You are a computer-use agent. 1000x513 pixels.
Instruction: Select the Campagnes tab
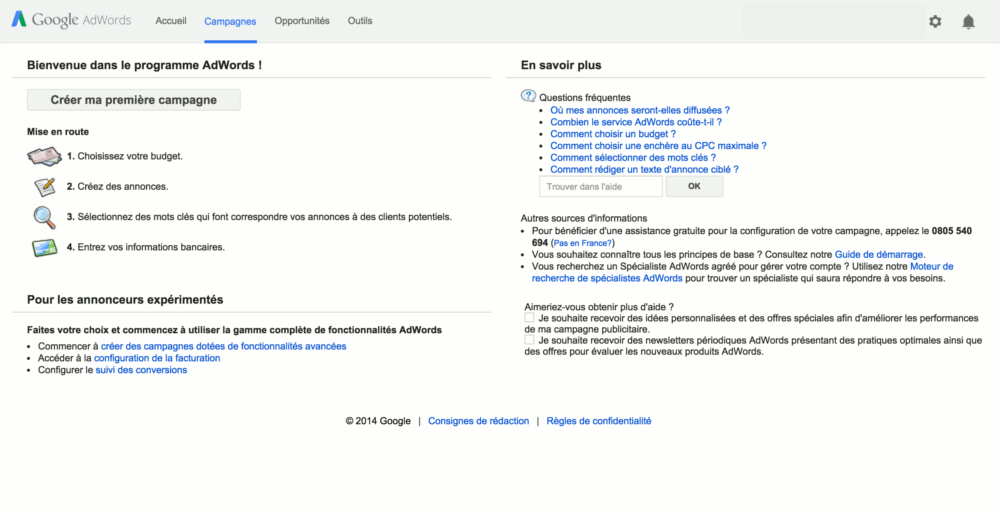[230, 22]
